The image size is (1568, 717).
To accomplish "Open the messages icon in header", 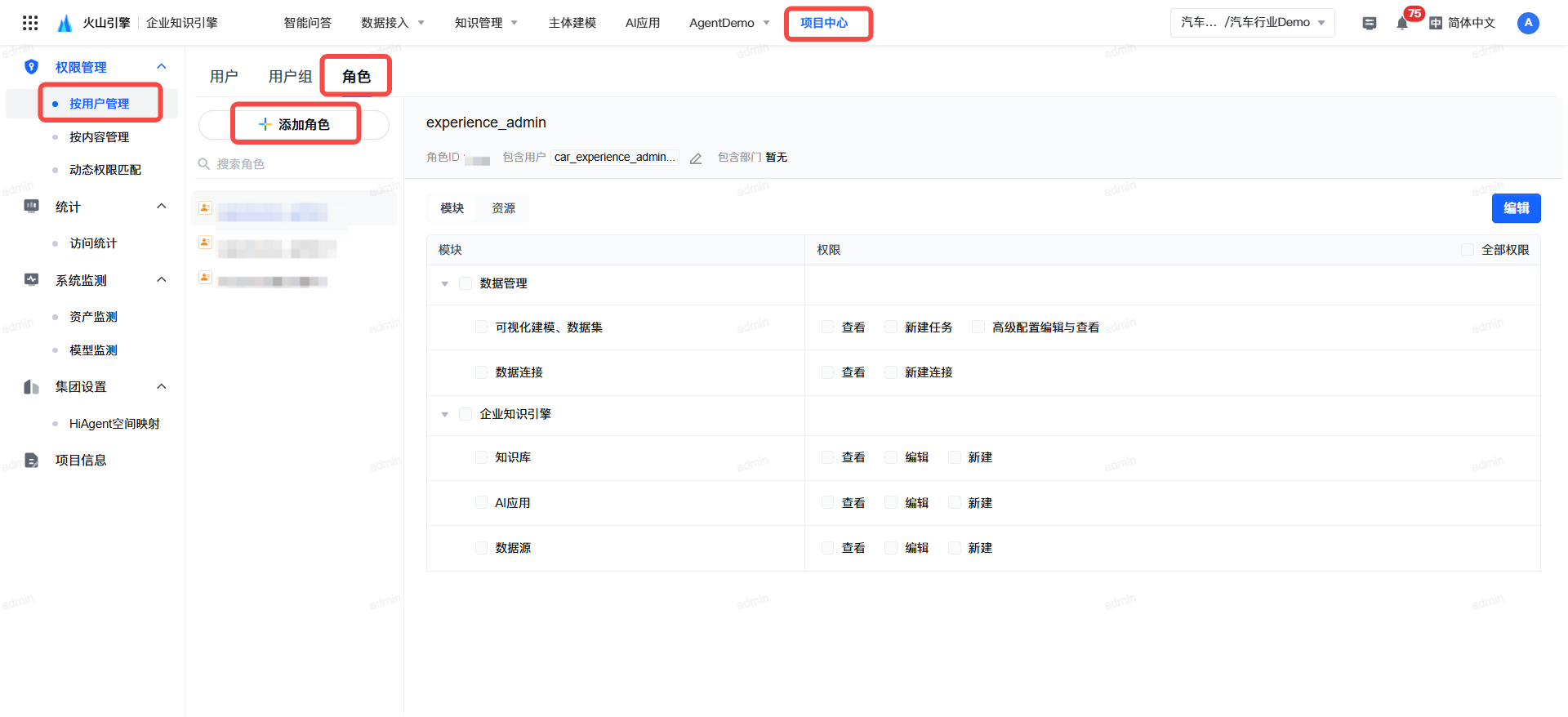I will 1370,23.
